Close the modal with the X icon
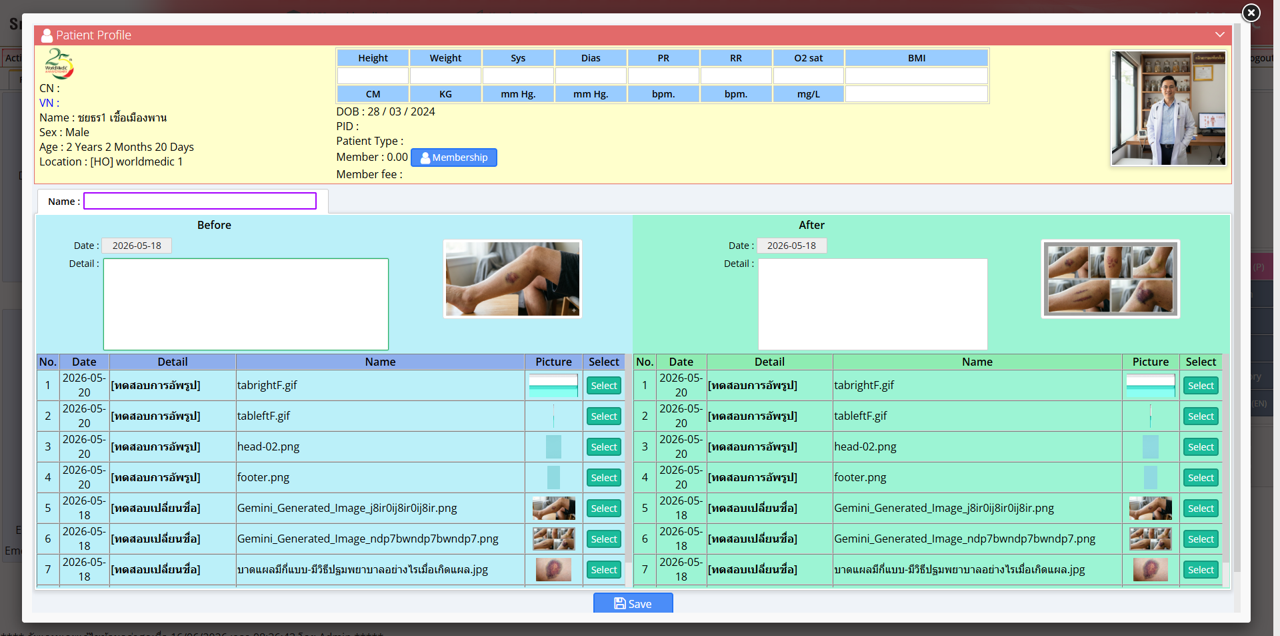 click(x=1251, y=13)
